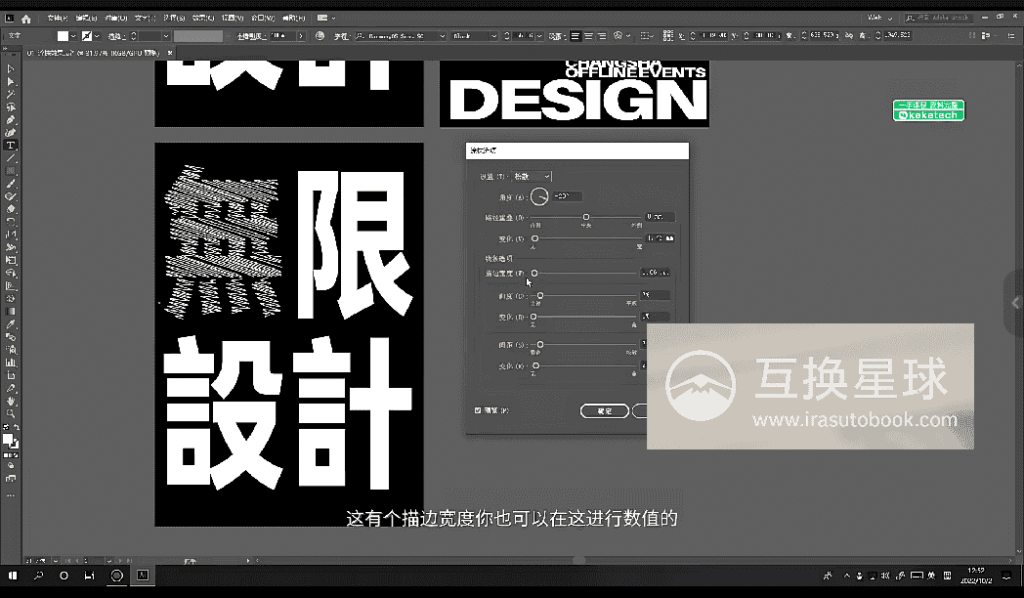1024x598 pixels.
Task: Click the Home icon in the top bar
Action: coord(25,16)
